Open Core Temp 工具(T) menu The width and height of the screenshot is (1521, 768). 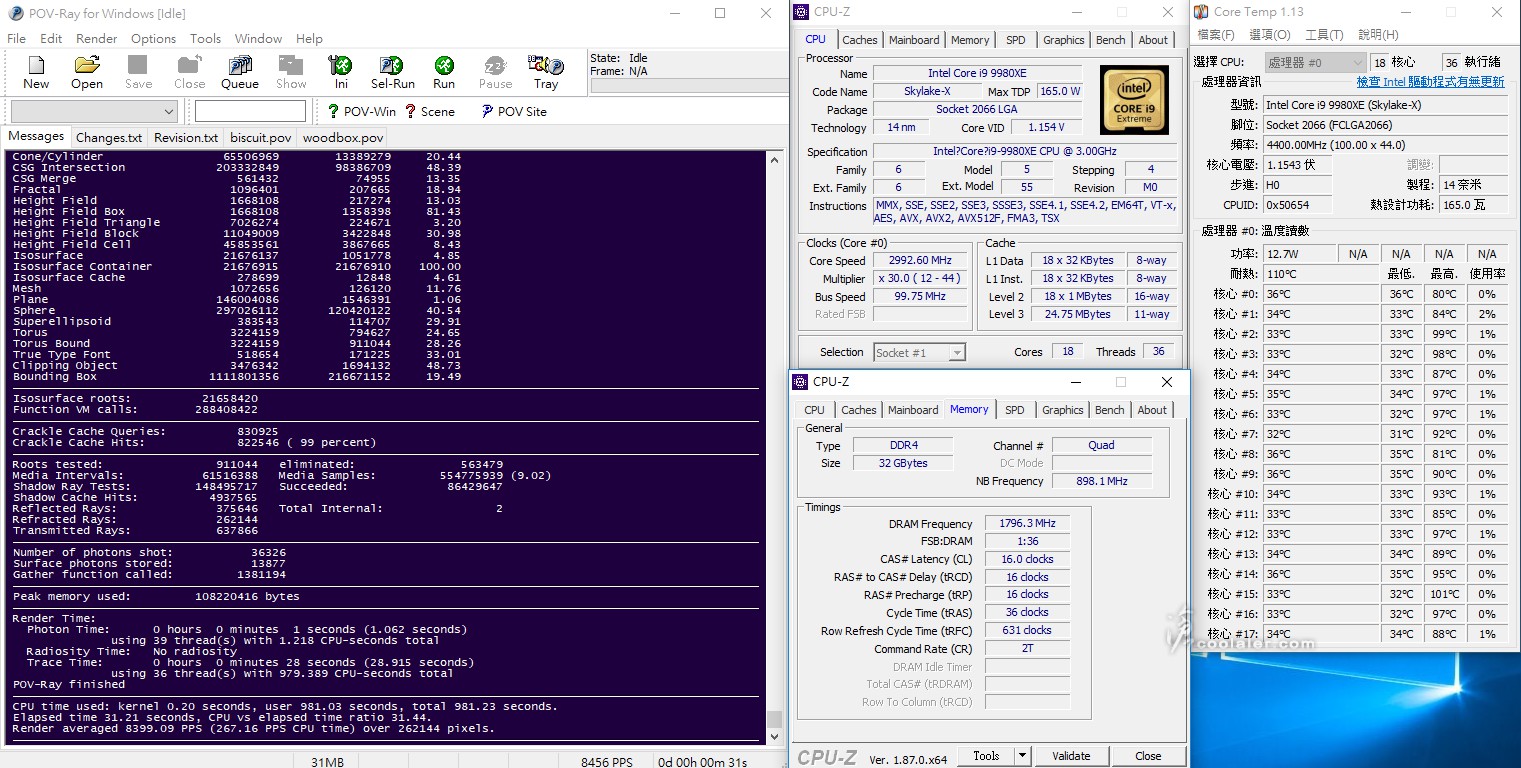[1323, 35]
